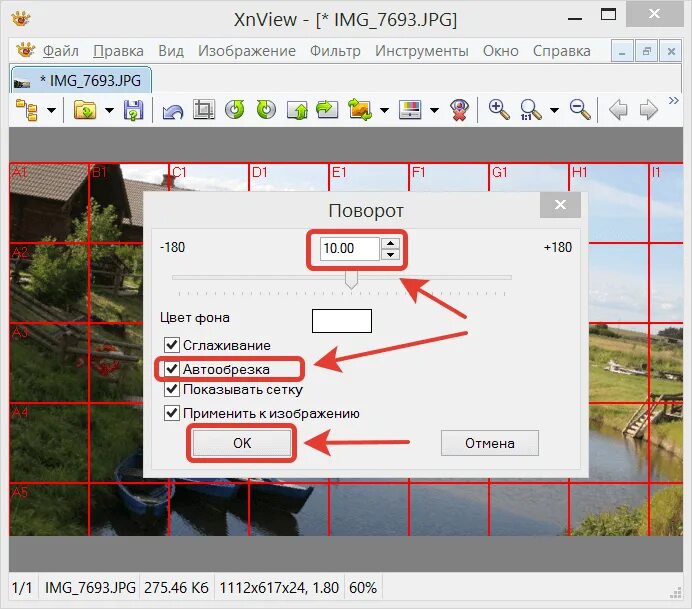Click the red-eye correction icon
Viewport: 692px width, 609px height.
tap(459, 110)
